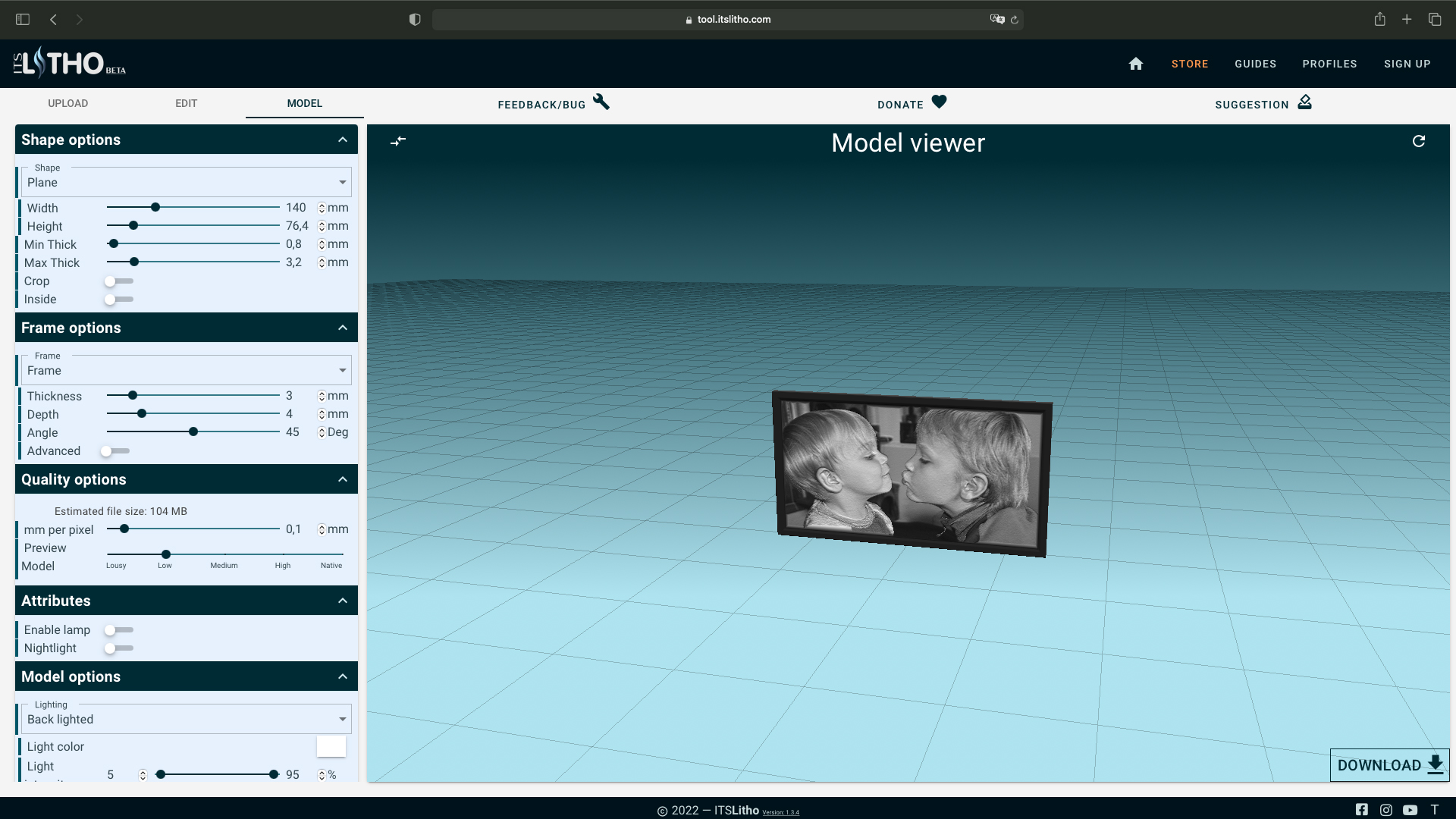
Task: Click the Suggestion stamp icon
Action: tap(1304, 102)
